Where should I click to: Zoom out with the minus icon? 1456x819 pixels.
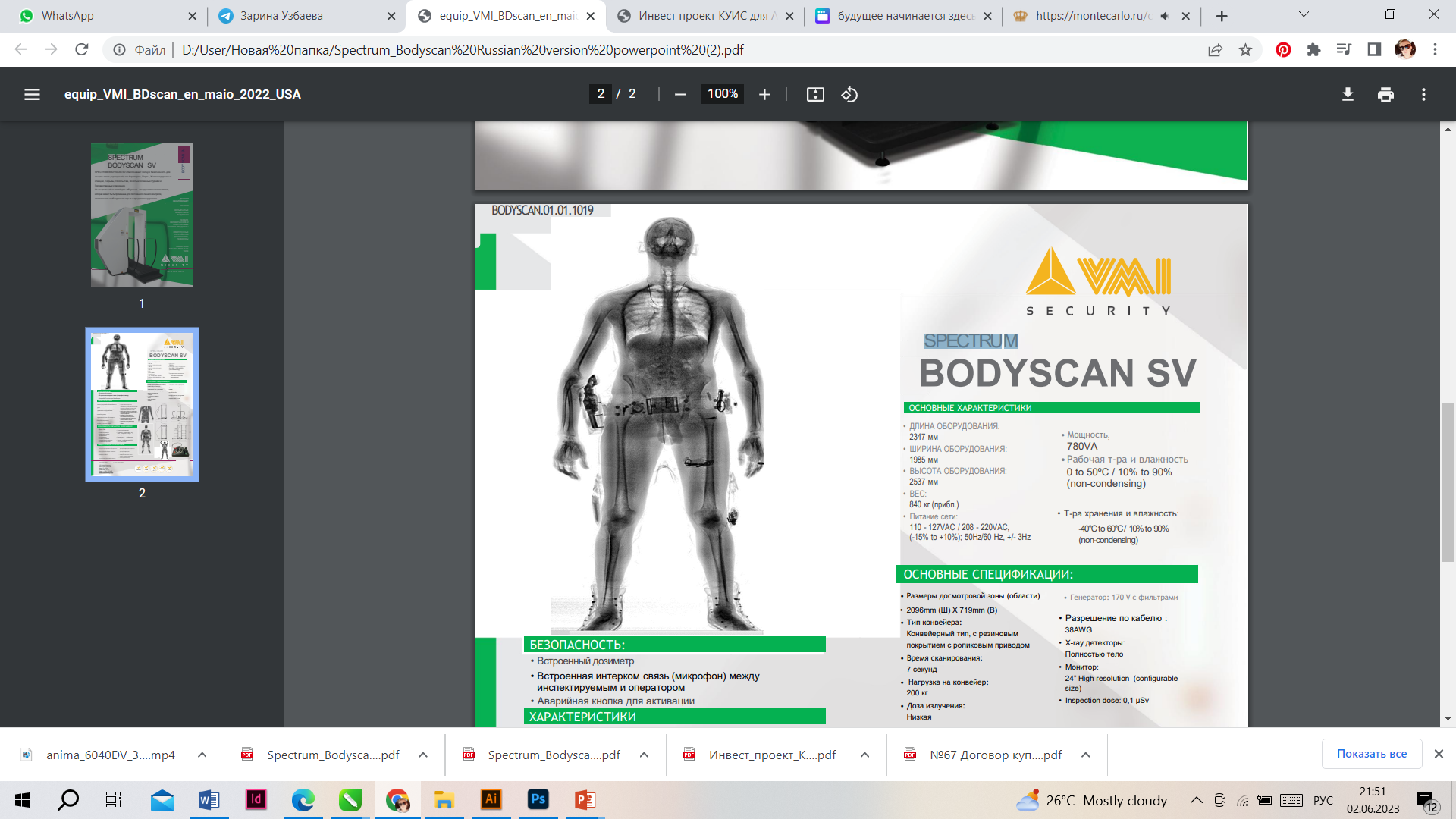coord(680,94)
